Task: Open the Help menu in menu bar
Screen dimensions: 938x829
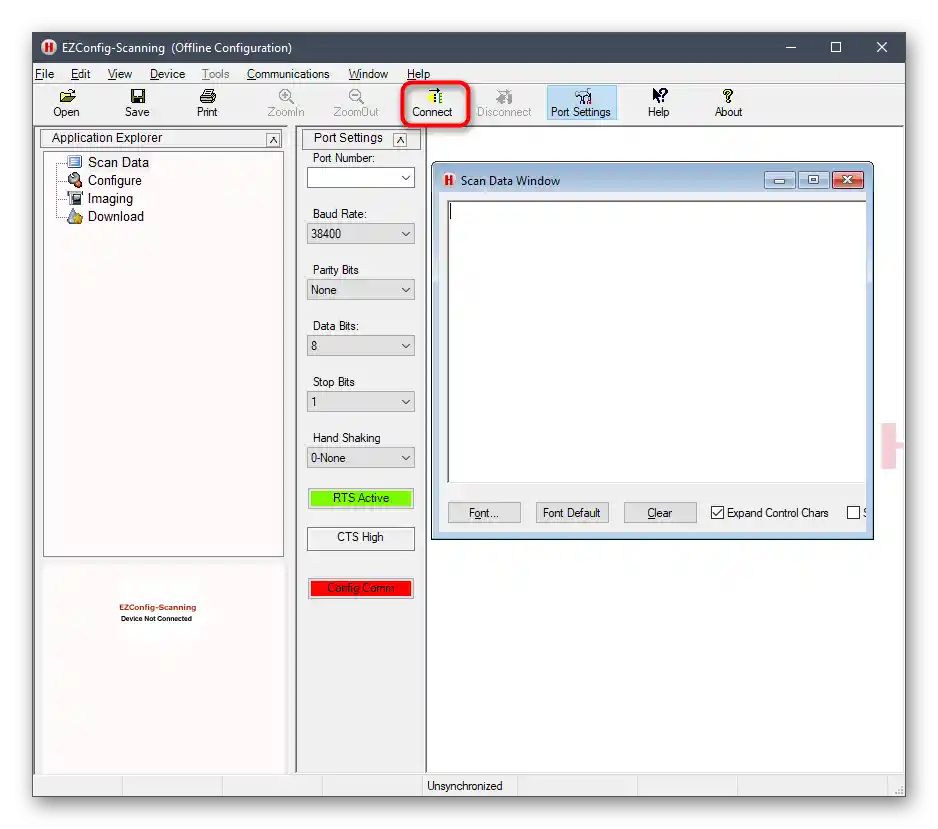Action: pyautogui.click(x=419, y=74)
